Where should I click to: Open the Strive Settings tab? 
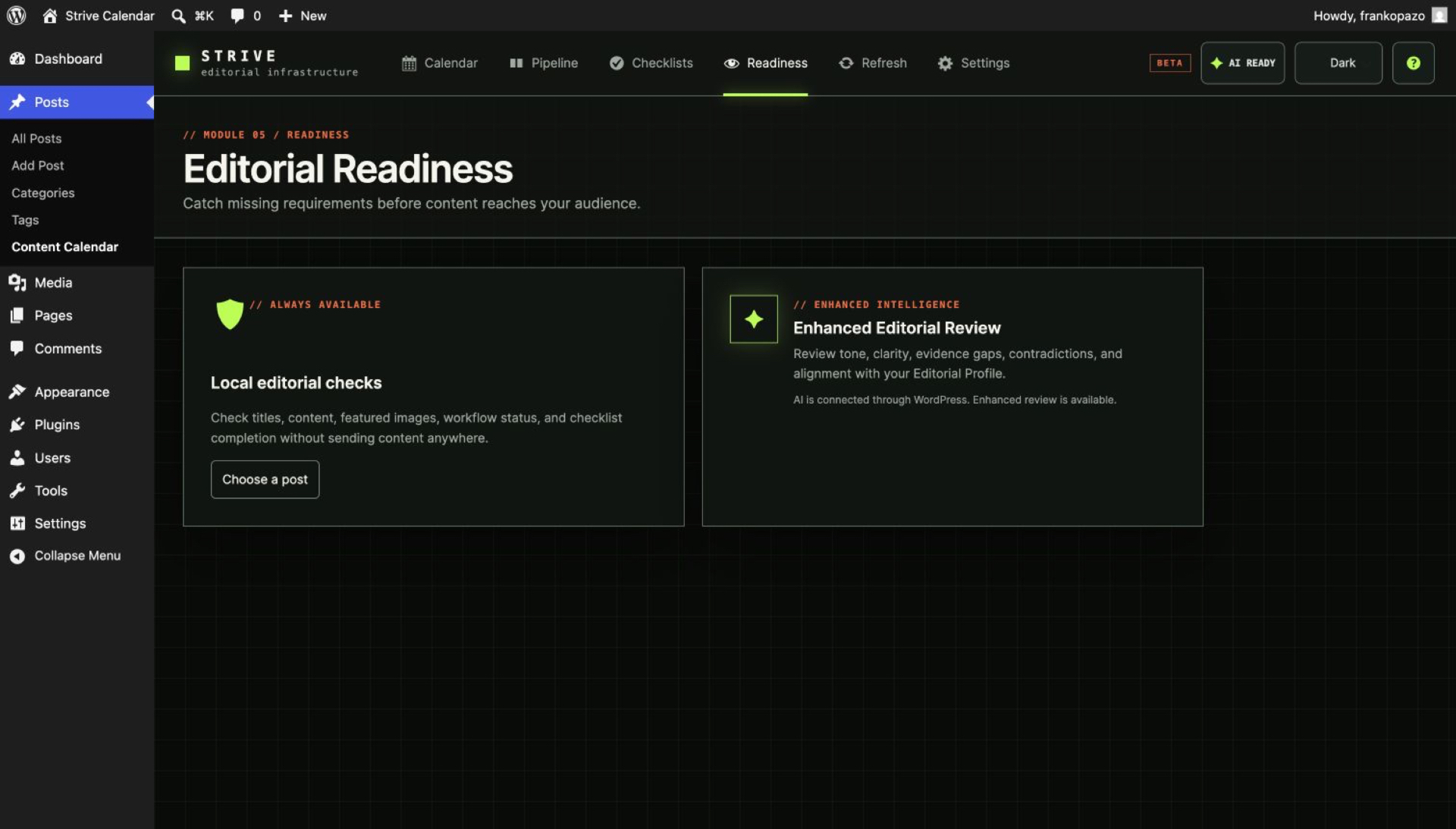click(x=974, y=63)
